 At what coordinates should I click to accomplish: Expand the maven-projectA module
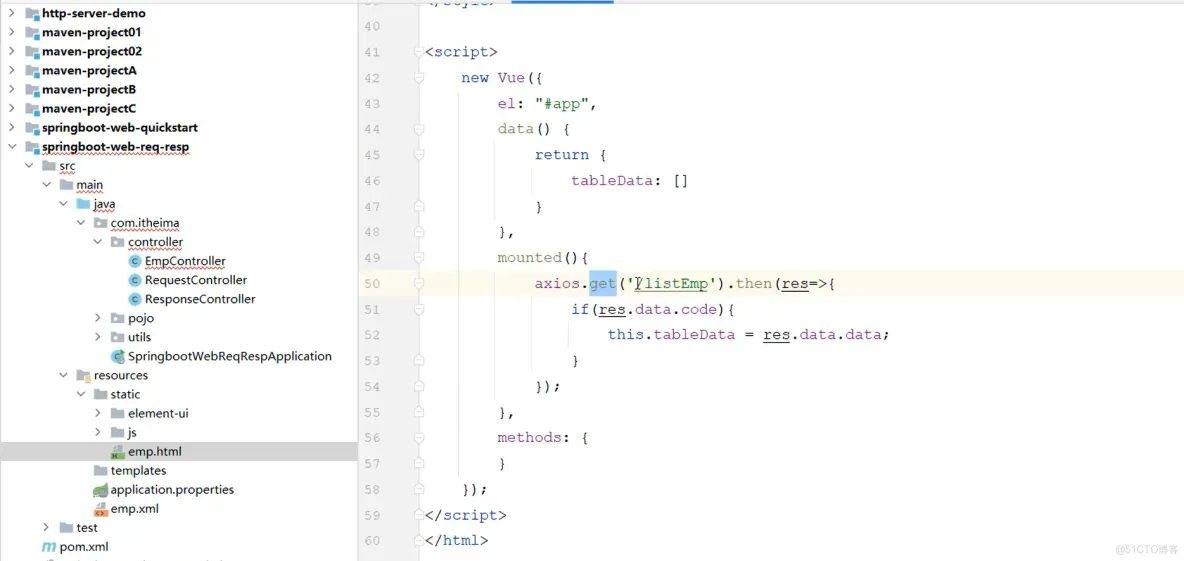coord(11,70)
